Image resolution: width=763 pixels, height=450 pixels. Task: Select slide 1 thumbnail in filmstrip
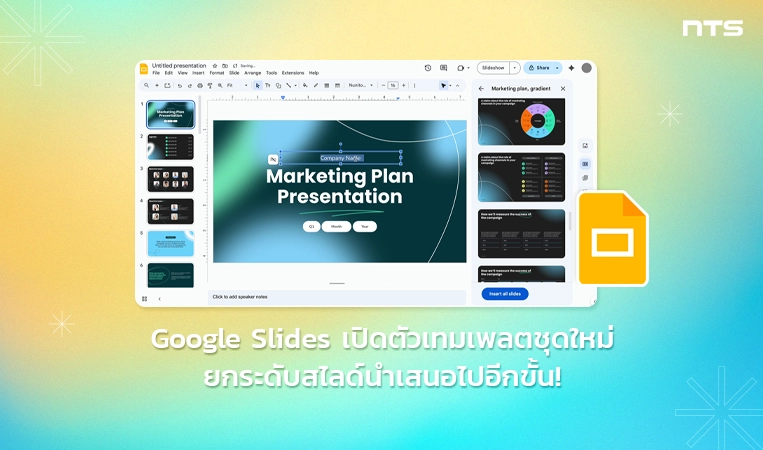tap(171, 114)
